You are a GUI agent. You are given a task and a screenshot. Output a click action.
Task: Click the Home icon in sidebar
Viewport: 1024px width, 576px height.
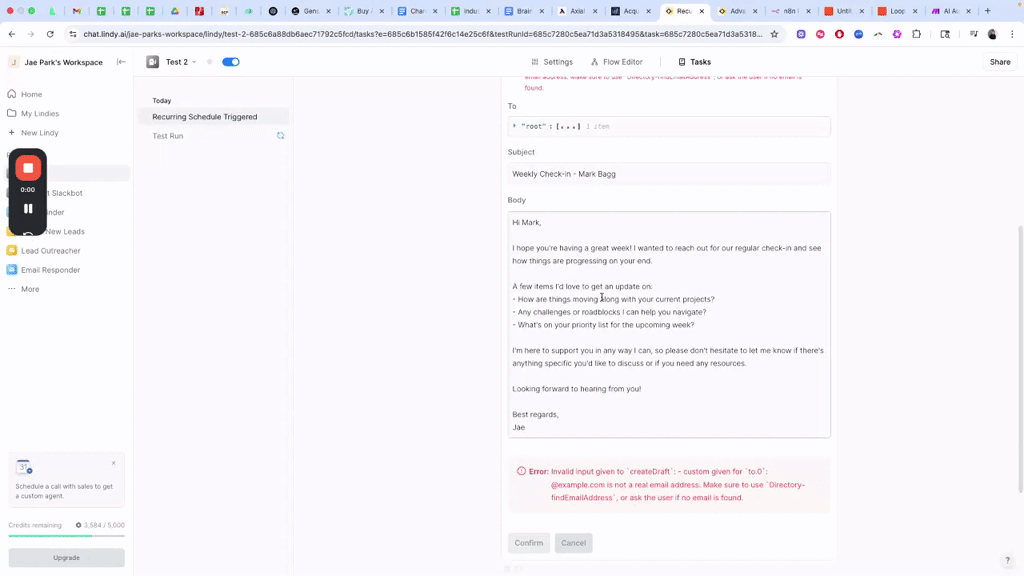click(x=12, y=94)
